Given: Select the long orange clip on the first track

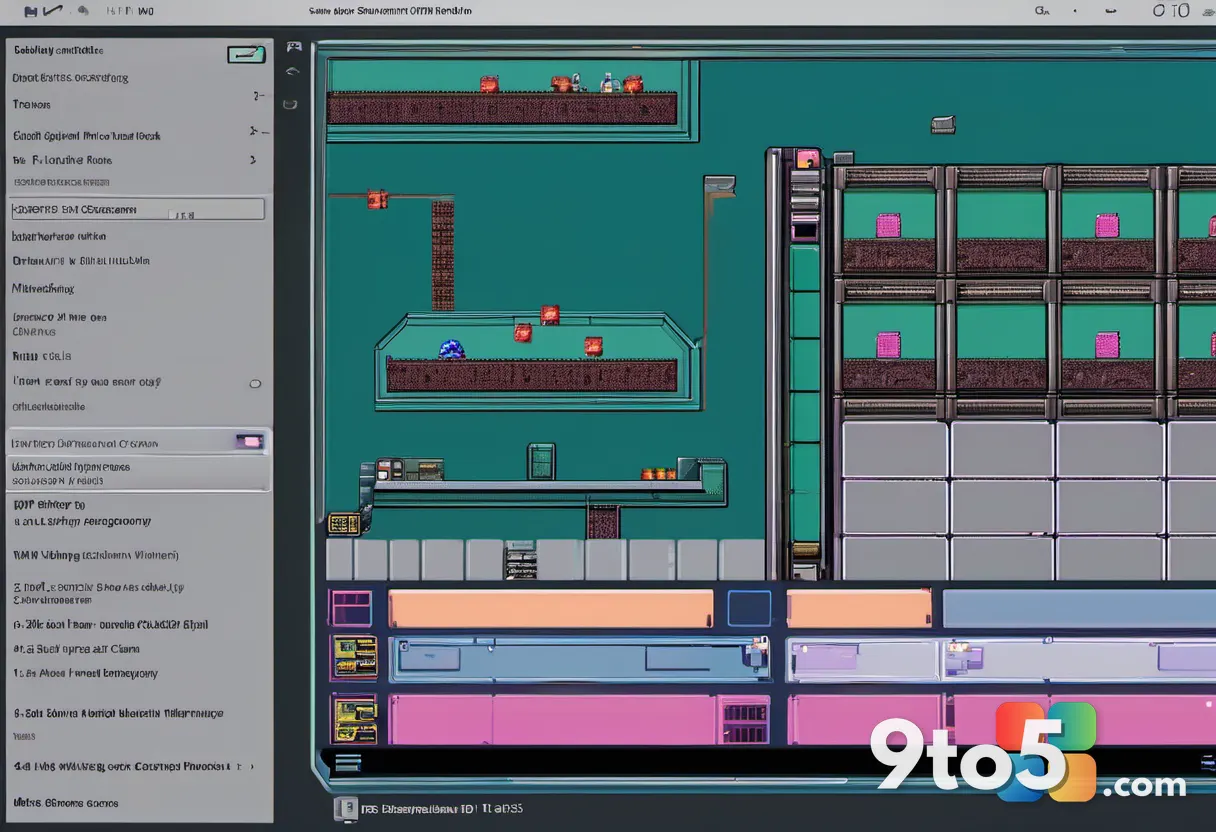Looking at the screenshot, I should coord(551,608).
